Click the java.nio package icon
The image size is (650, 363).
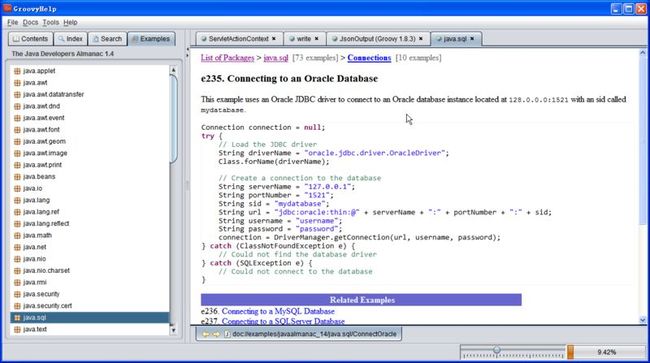point(17,259)
